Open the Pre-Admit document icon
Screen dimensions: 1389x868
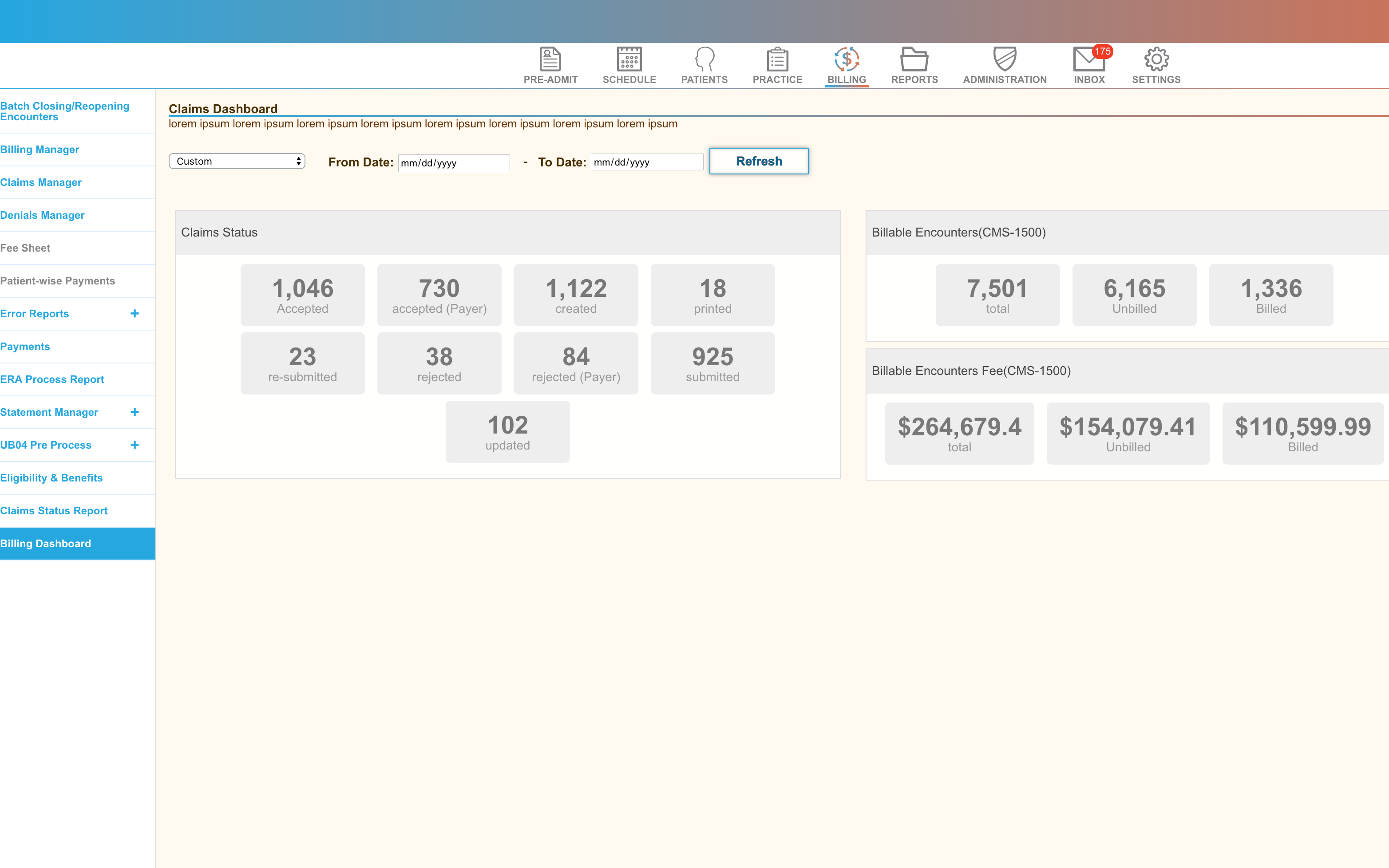click(550, 59)
